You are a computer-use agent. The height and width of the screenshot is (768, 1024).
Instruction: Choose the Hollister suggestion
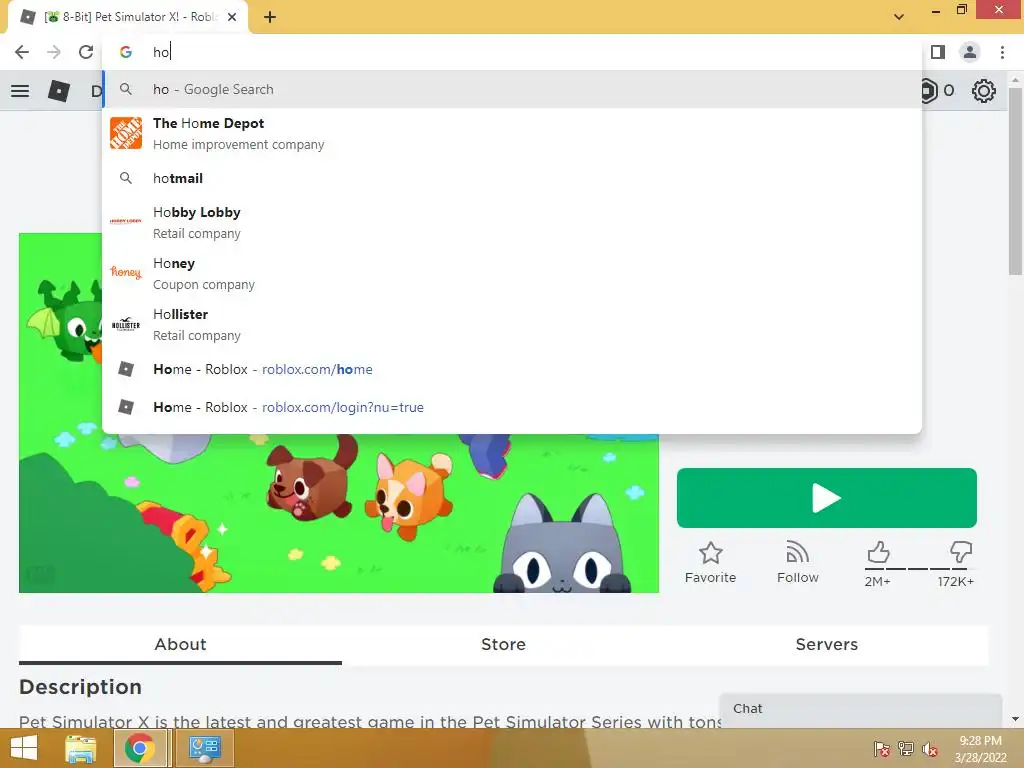click(x=512, y=324)
